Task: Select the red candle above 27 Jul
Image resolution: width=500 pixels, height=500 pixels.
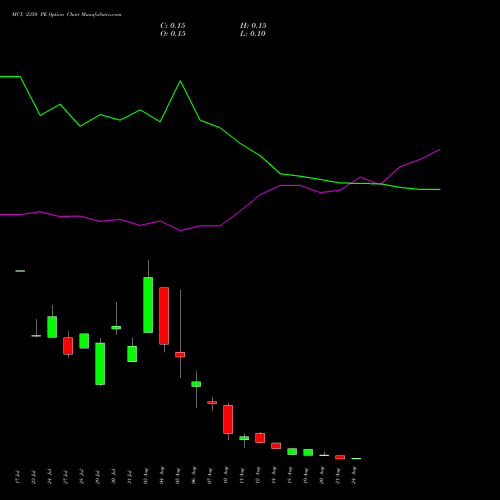Action: [x=68, y=346]
